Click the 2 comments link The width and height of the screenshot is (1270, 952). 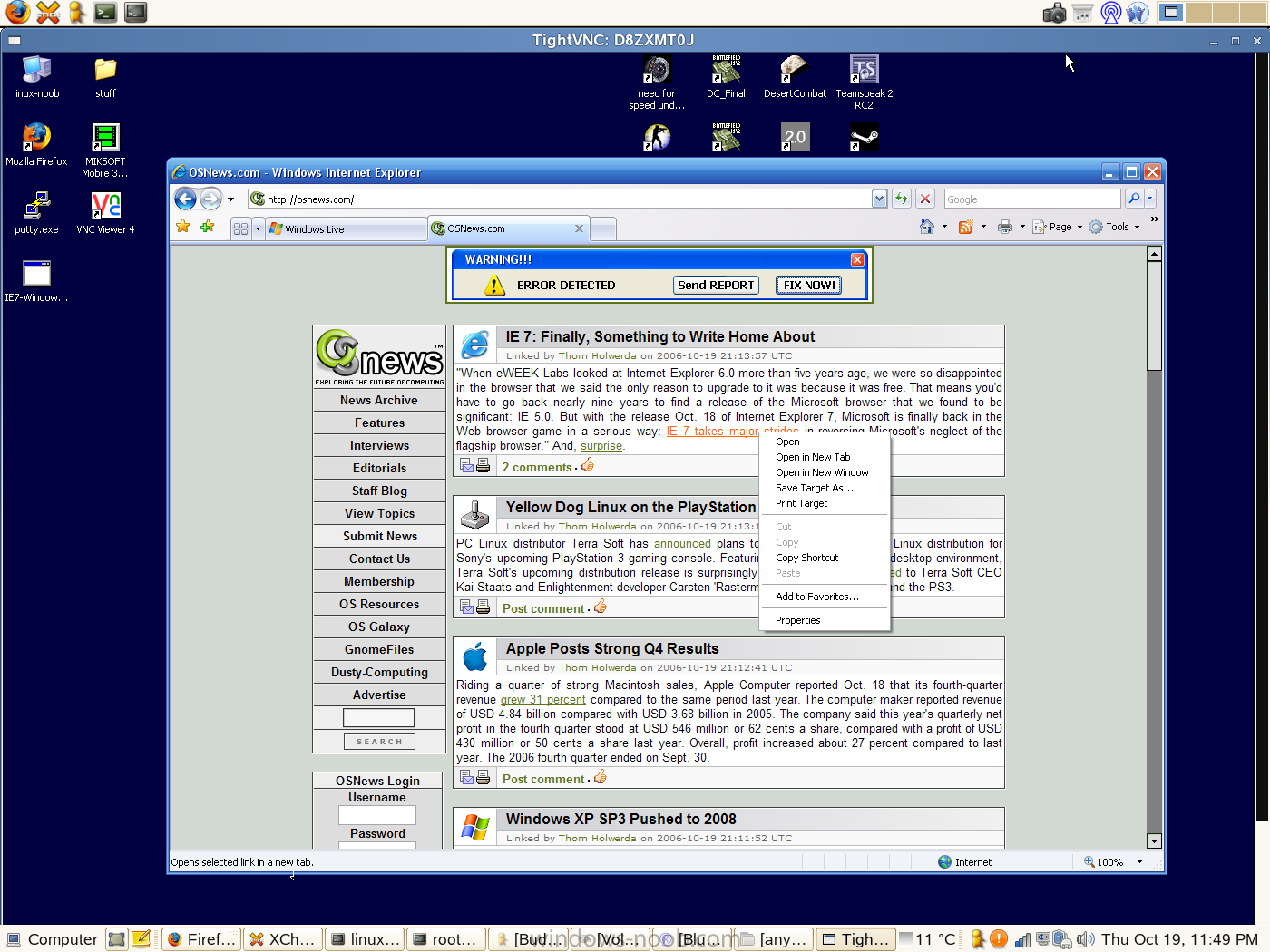[x=537, y=467]
